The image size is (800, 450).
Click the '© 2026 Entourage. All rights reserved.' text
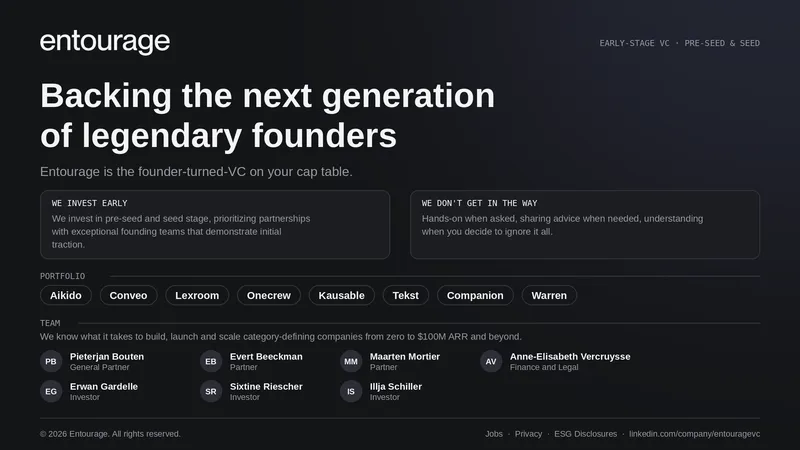[x=110, y=434]
